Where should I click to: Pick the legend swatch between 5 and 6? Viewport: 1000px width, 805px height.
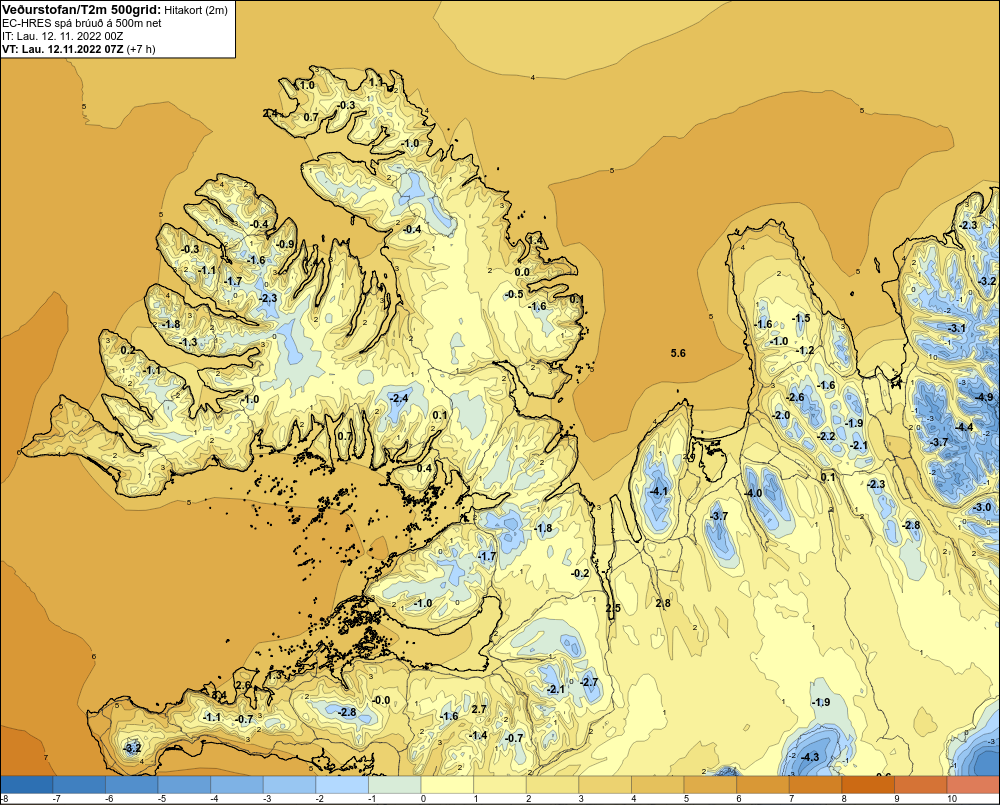point(710,784)
